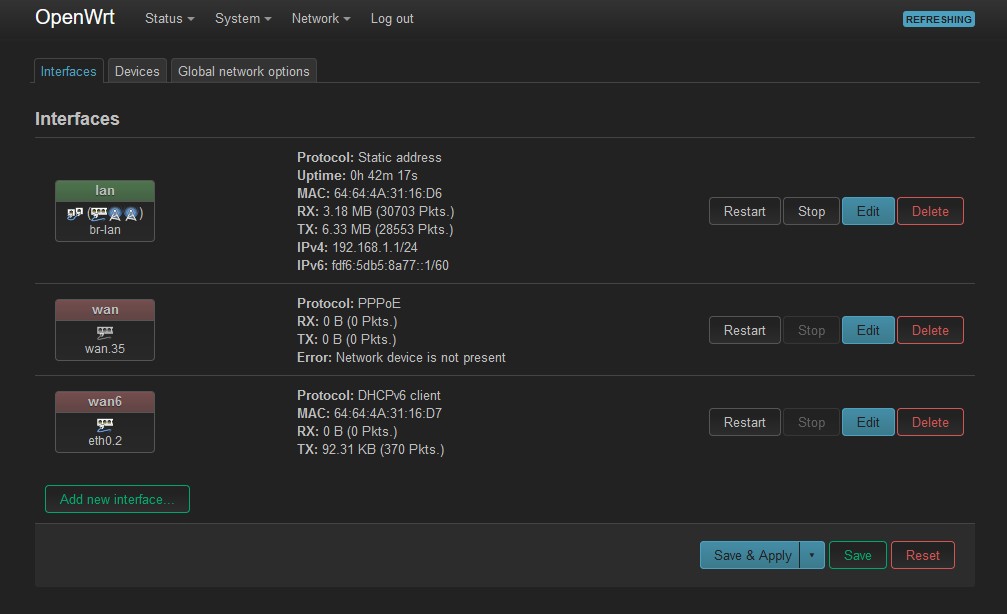Click Protocol: PPPoE text
Screen dimensions: 1007x614
point(349,303)
